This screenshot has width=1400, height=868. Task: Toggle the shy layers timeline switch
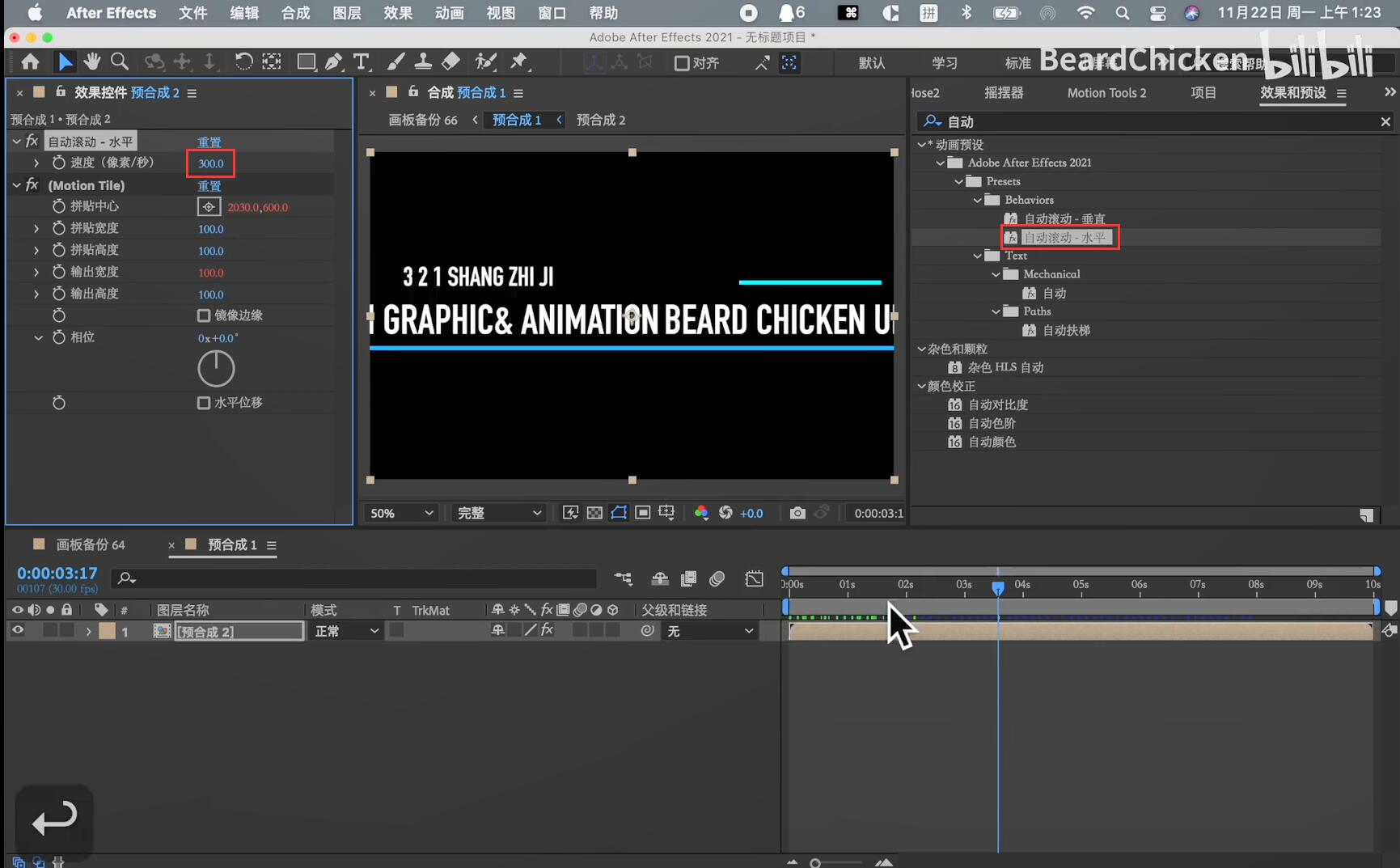coord(660,578)
